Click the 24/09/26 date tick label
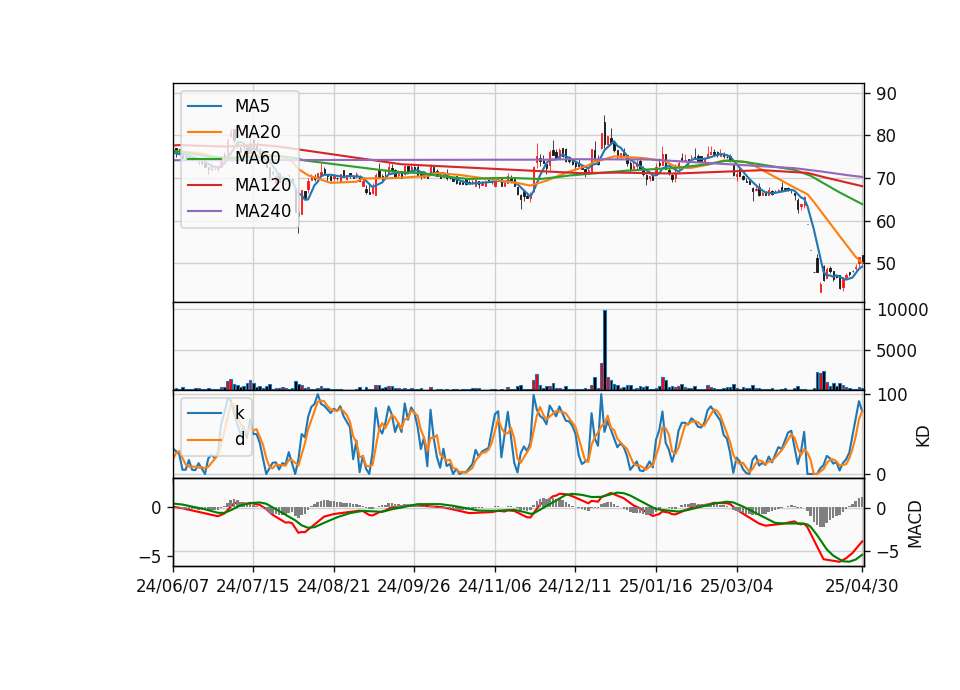 click(x=413, y=586)
